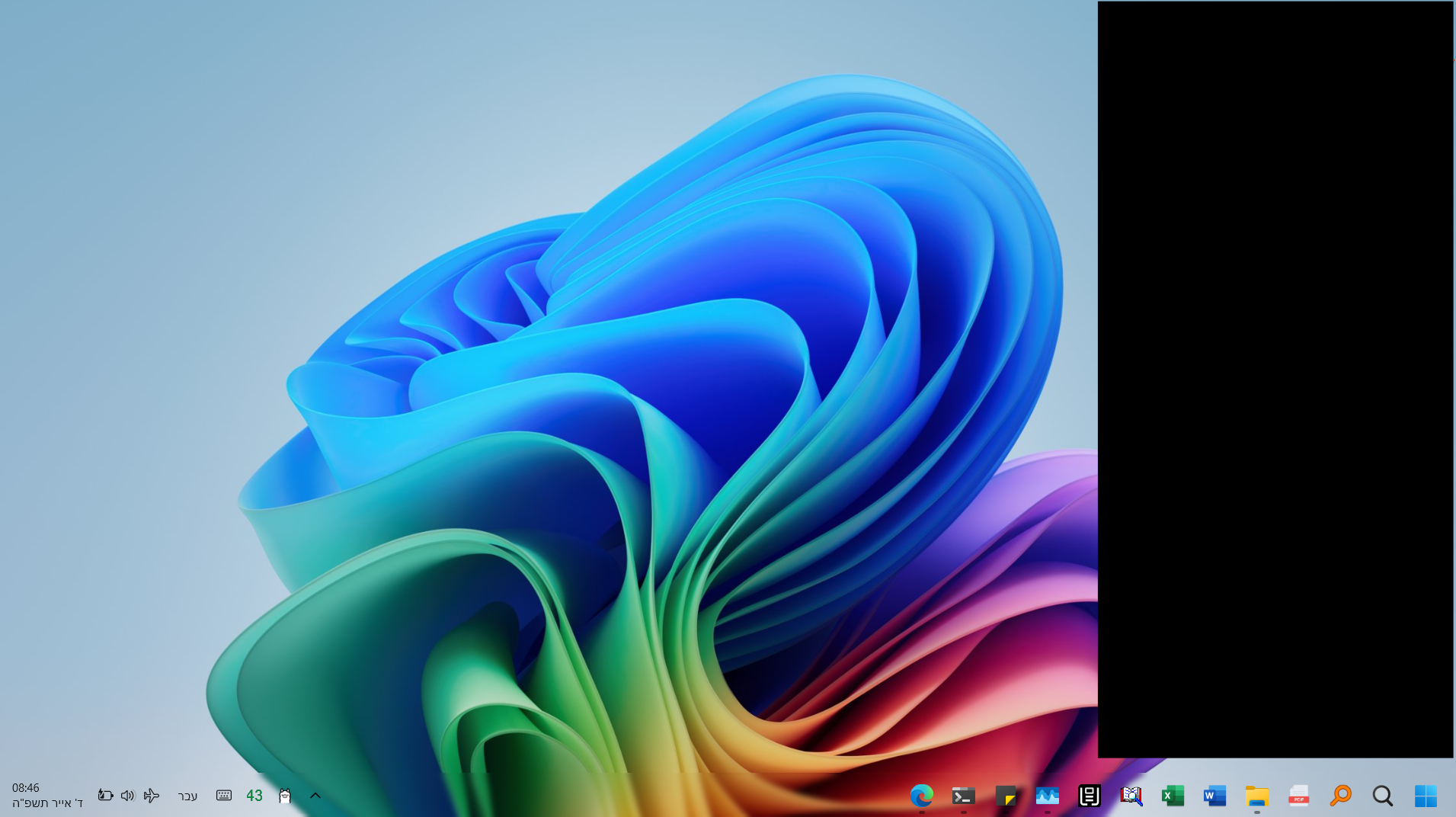Open the Windows Start menu
This screenshot has width=1456, height=817.
pyautogui.click(x=1425, y=796)
